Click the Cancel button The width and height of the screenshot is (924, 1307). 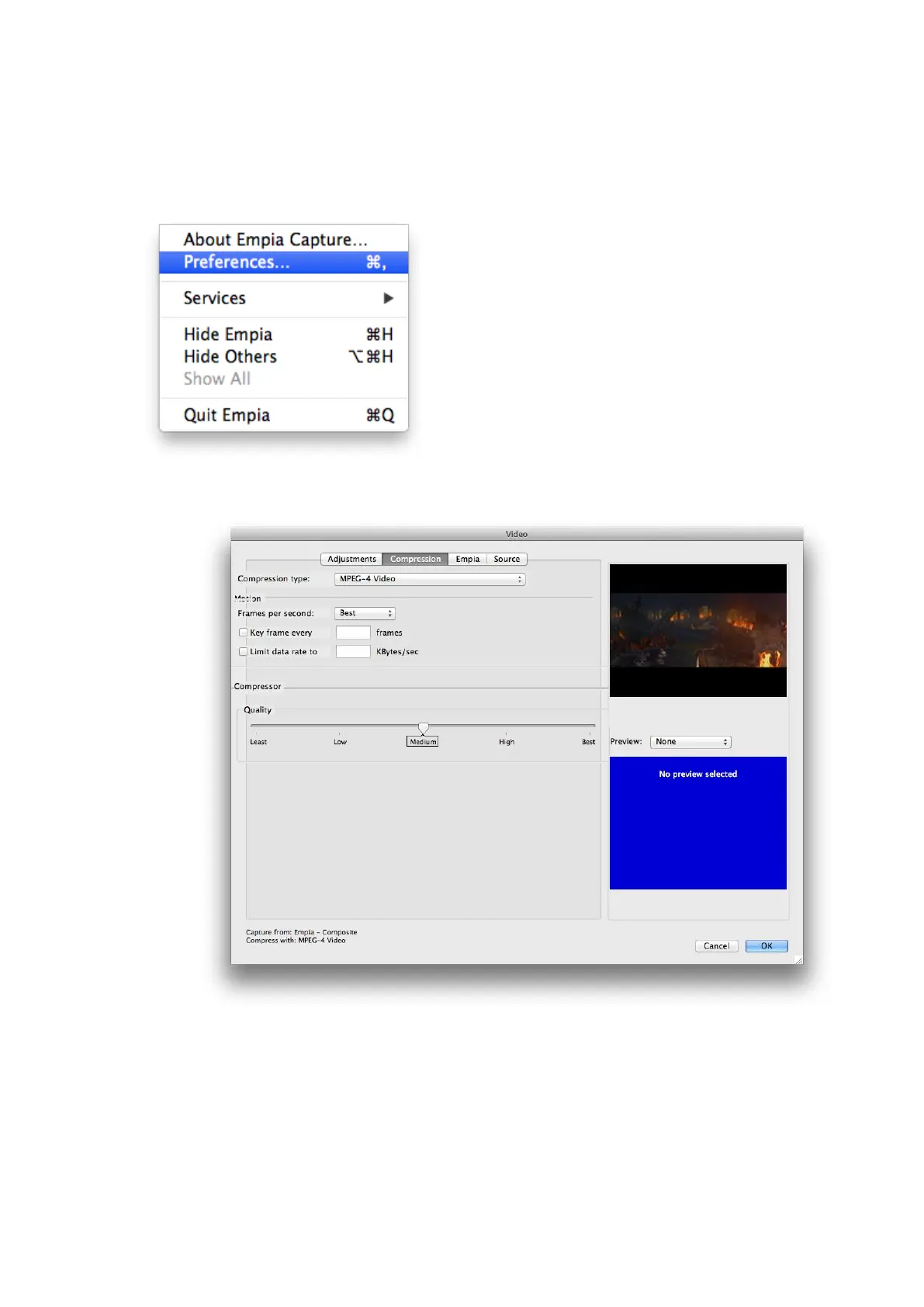[x=716, y=946]
